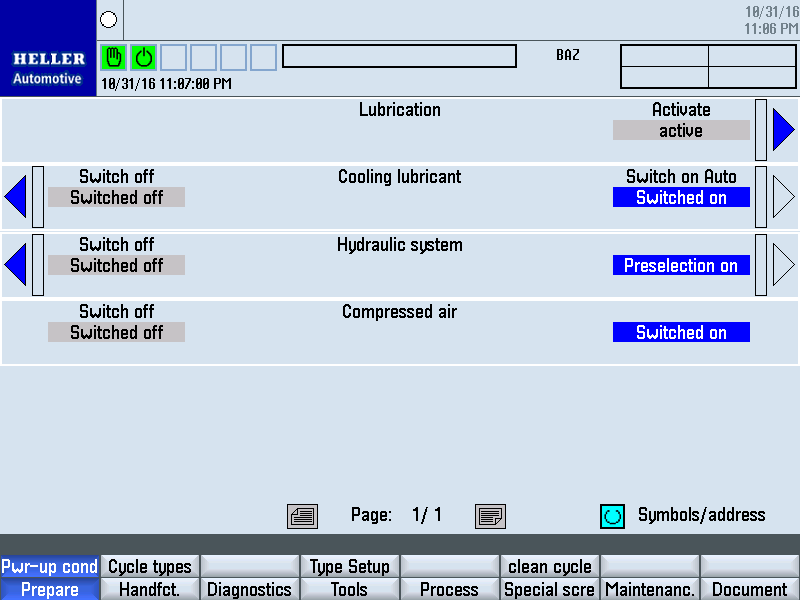Toggle the cyan Symbols/address icon
Viewport: 800px width, 600px height.
pyautogui.click(x=612, y=516)
